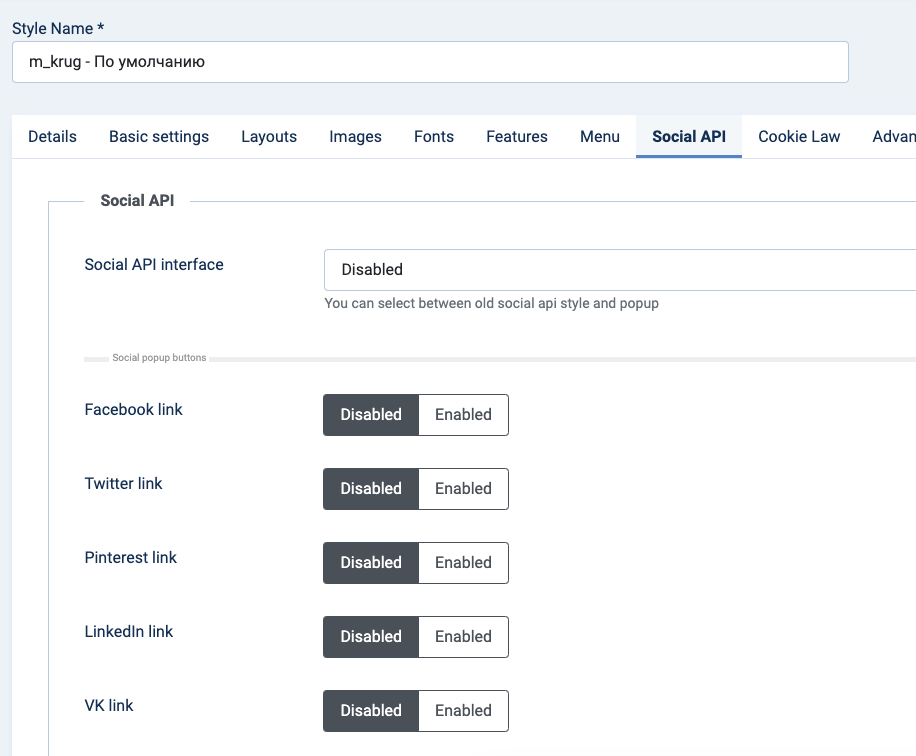Image resolution: width=916 pixels, height=756 pixels.
Task: Set Facebook link to Disabled
Action: (x=371, y=415)
